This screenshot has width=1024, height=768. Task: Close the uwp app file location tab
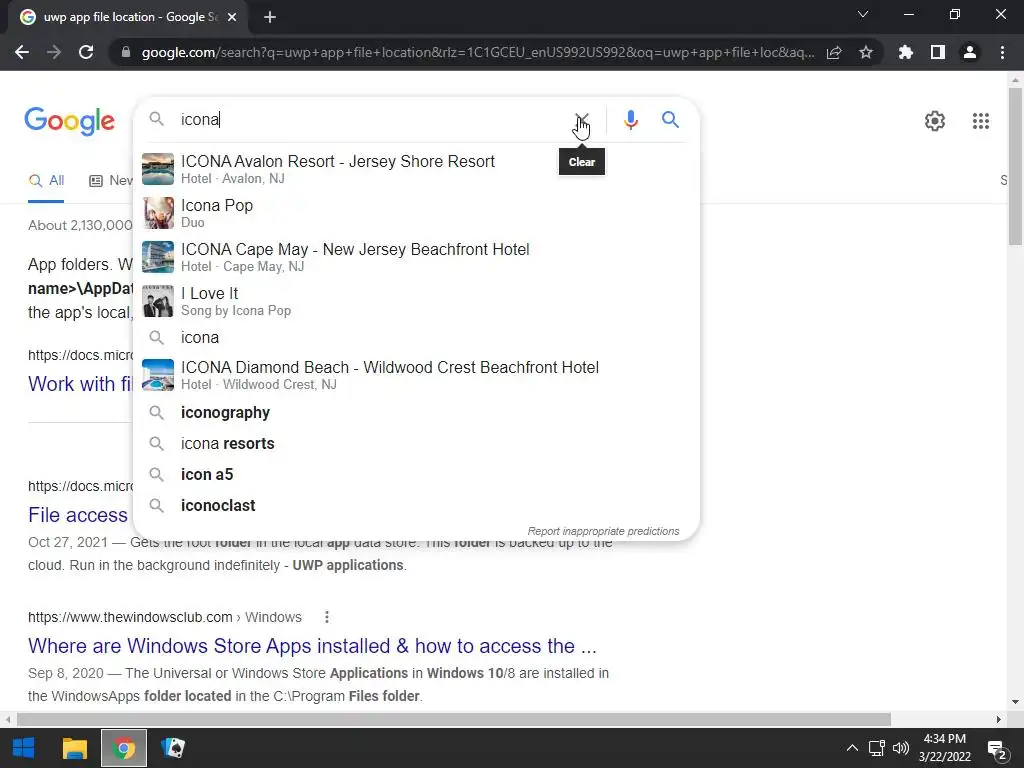(232, 18)
